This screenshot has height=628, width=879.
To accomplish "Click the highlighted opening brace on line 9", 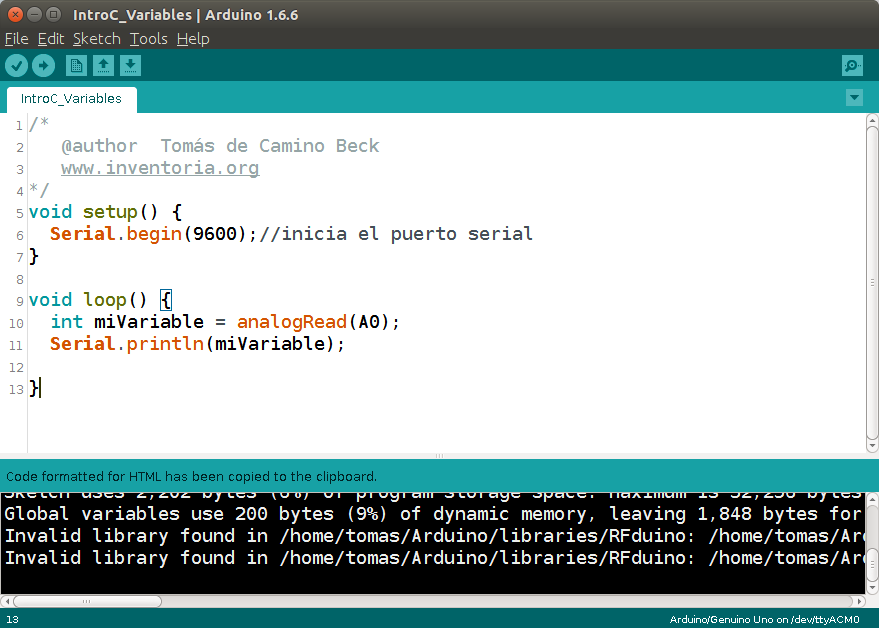I will 166,300.
